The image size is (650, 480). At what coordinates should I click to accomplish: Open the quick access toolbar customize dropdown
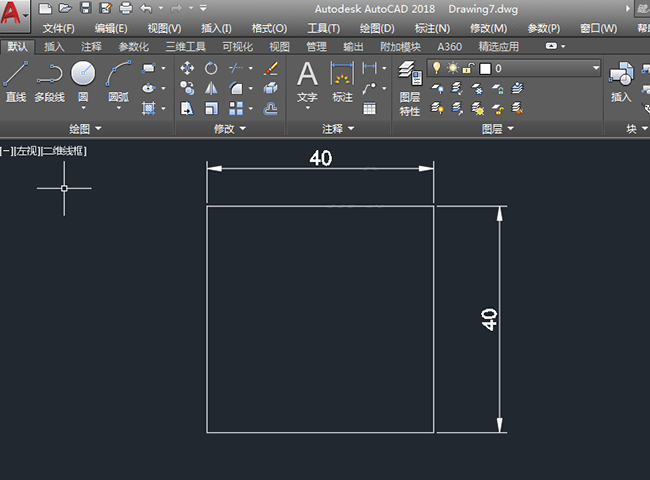[x=203, y=8]
